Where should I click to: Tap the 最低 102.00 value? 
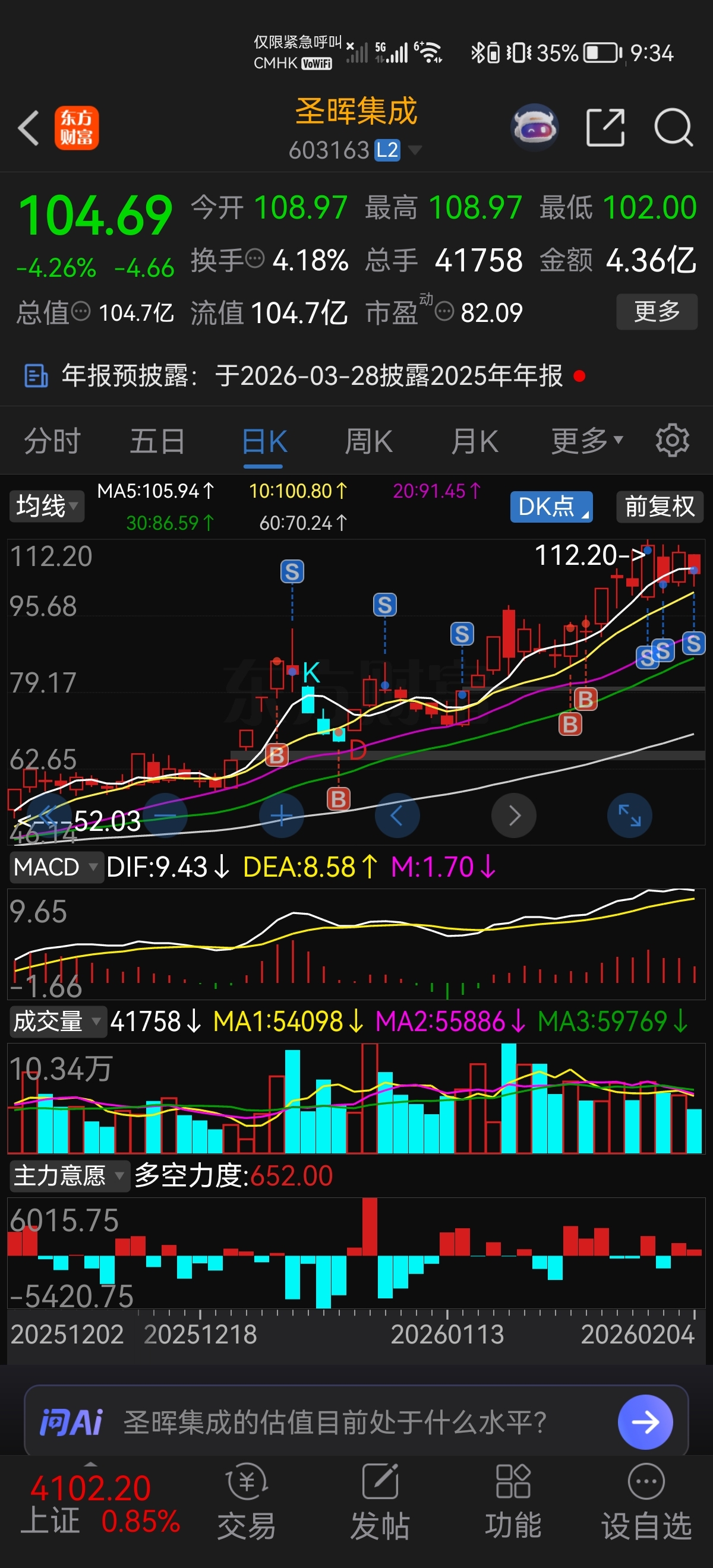618,207
